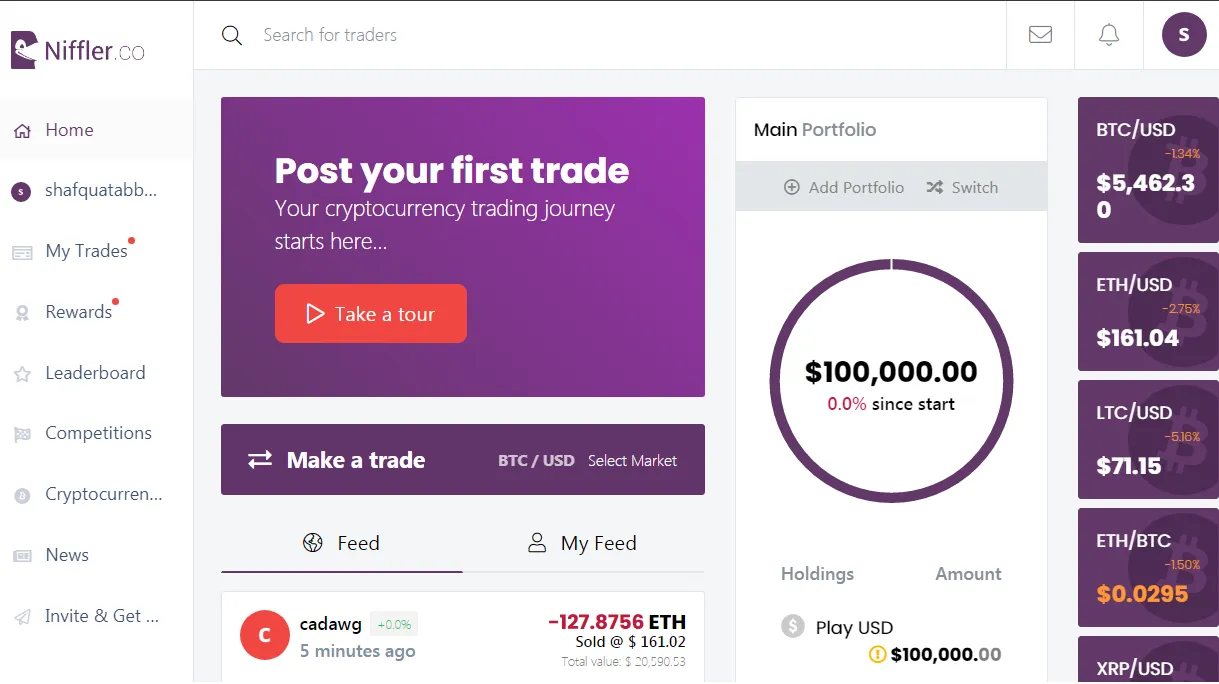Open the BTC/USD price card

click(x=1148, y=170)
